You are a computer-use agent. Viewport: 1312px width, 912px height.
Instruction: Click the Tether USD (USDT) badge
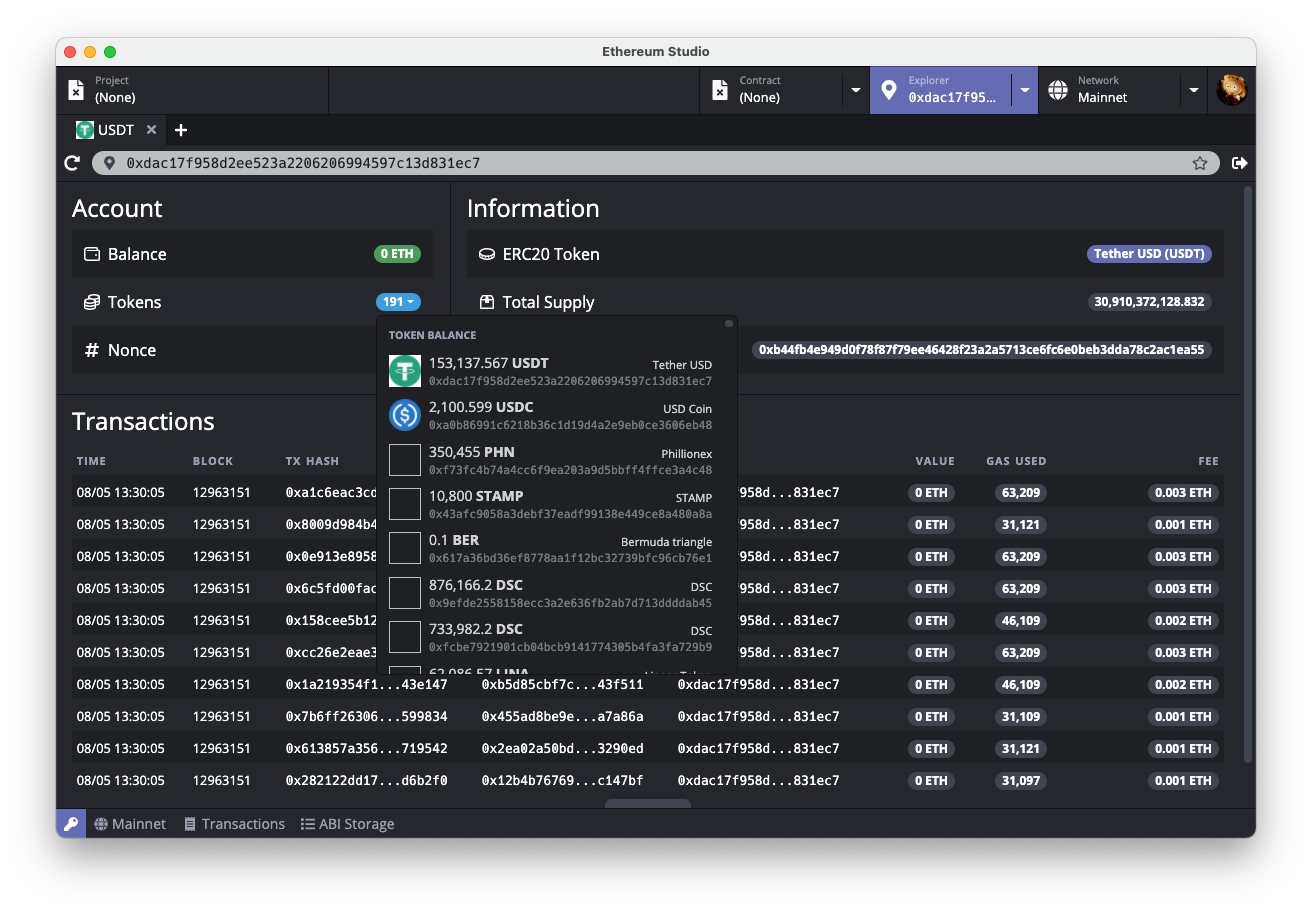click(1149, 254)
